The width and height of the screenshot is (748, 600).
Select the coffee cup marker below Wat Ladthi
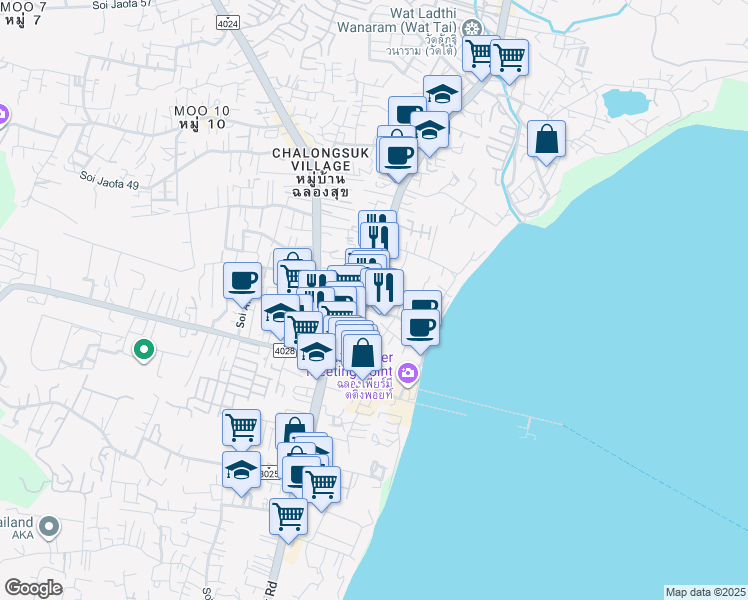(399, 156)
